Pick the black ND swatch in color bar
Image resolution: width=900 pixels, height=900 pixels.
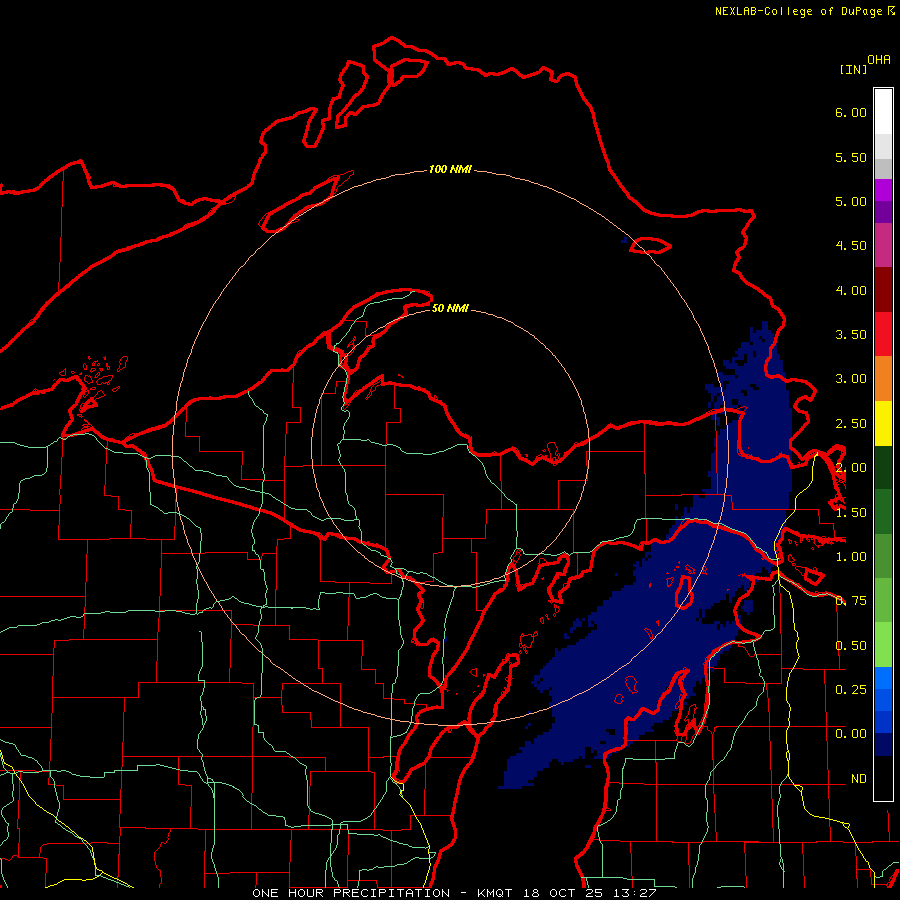coord(883,778)
